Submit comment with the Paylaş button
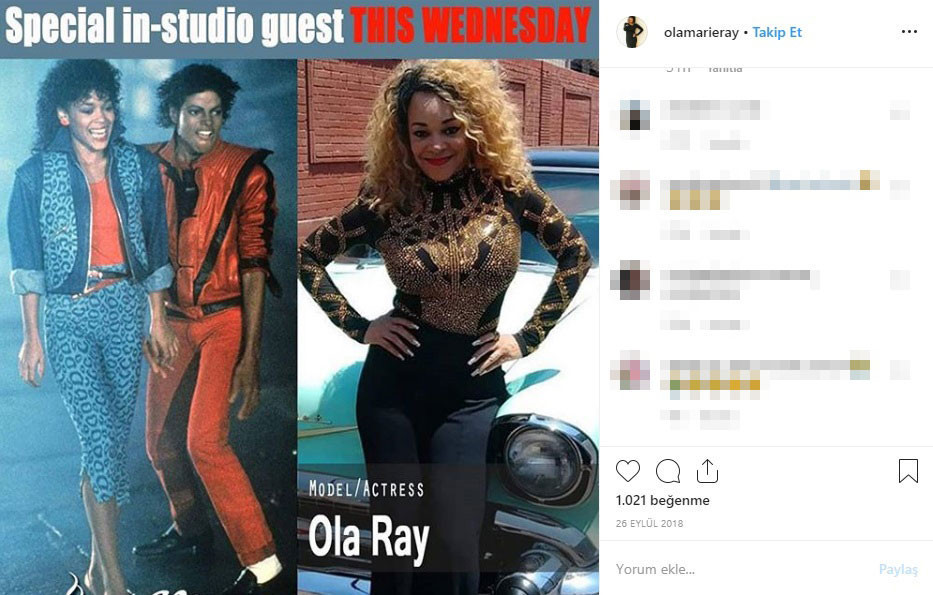This screenshot has width=933, height=595. (x=898, y=569)
